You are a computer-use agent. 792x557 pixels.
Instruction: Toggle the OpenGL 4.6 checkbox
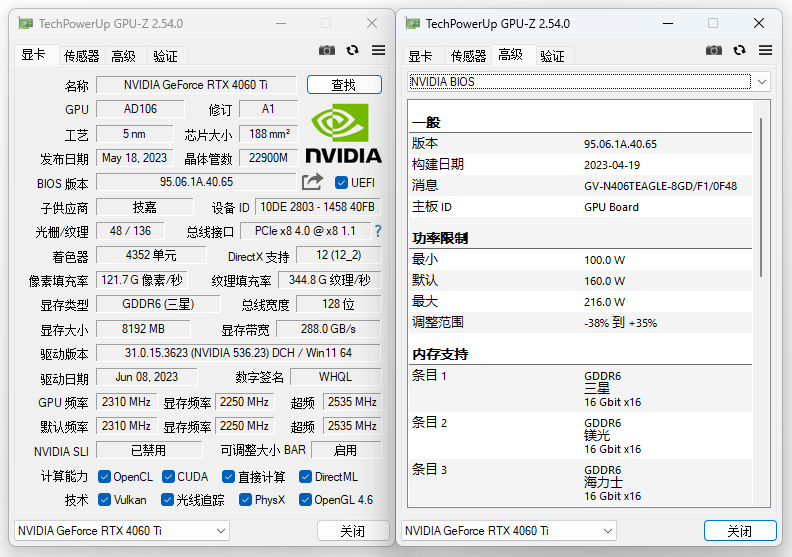point(305,500)
